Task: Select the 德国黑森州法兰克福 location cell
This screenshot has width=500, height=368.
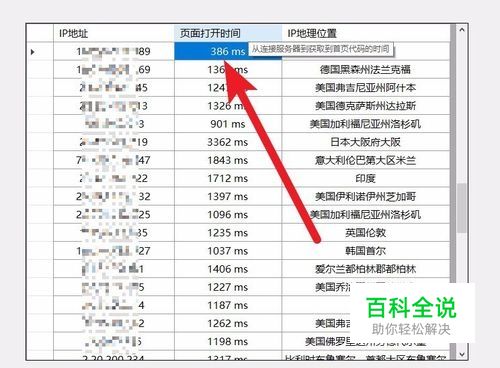Action: coord(366,70)
